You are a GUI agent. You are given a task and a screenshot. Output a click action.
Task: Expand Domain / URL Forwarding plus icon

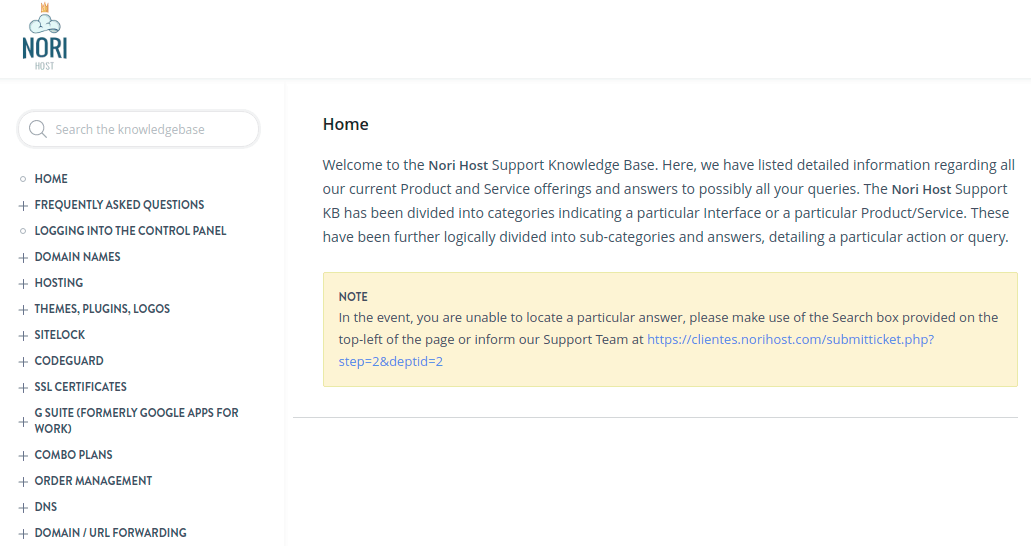click(x=23, y=534)
